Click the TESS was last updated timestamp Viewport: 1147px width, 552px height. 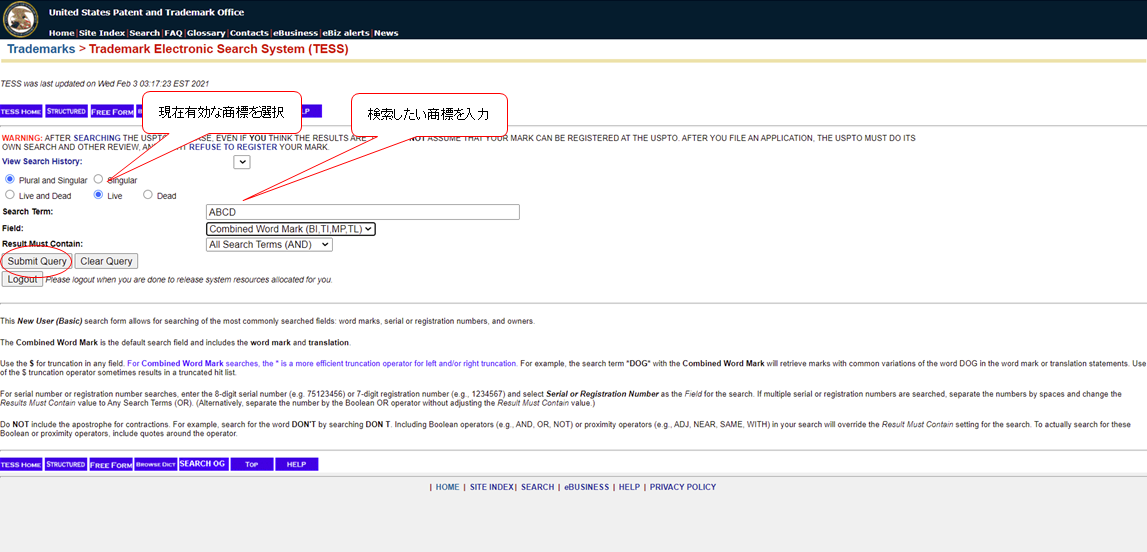[x=105, y=83]
